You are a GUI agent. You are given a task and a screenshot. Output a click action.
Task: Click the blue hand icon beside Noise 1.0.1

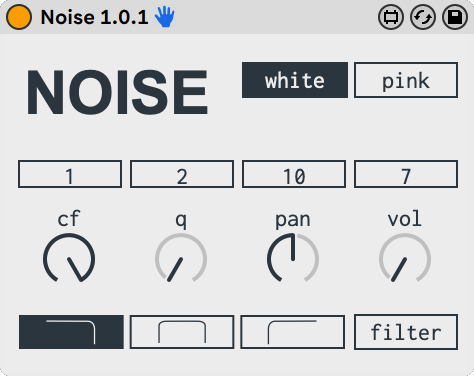165,17
